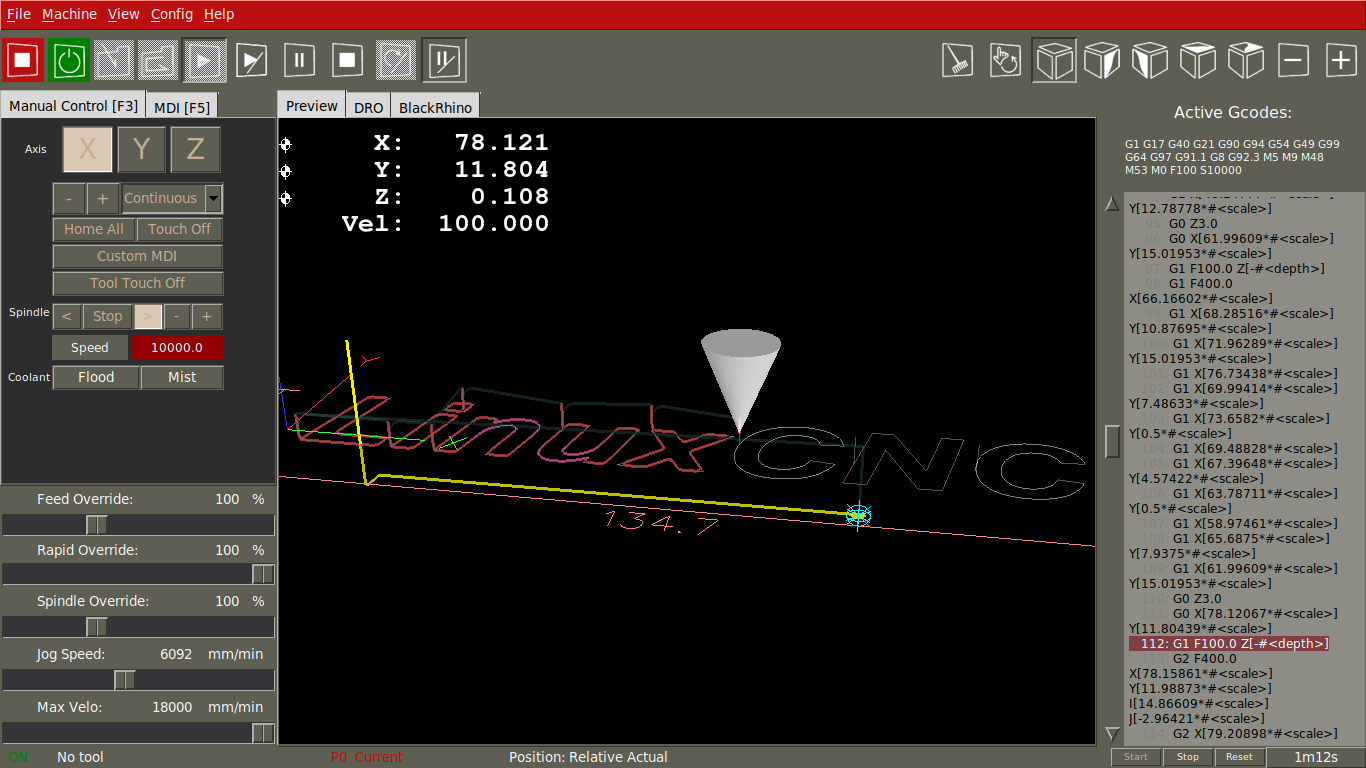Toggle Flood coolant
The height and width of the screenshot is (768, 1366).
coord(96,377)
